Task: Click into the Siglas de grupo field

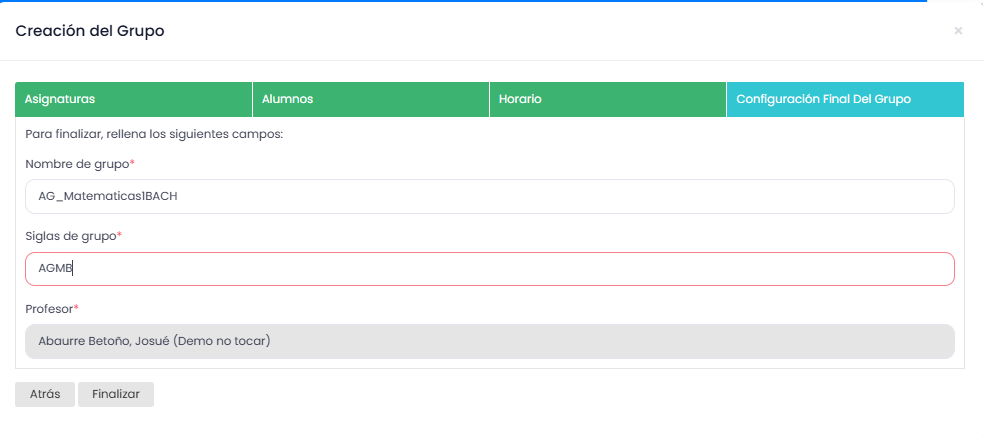Action: 489,269
